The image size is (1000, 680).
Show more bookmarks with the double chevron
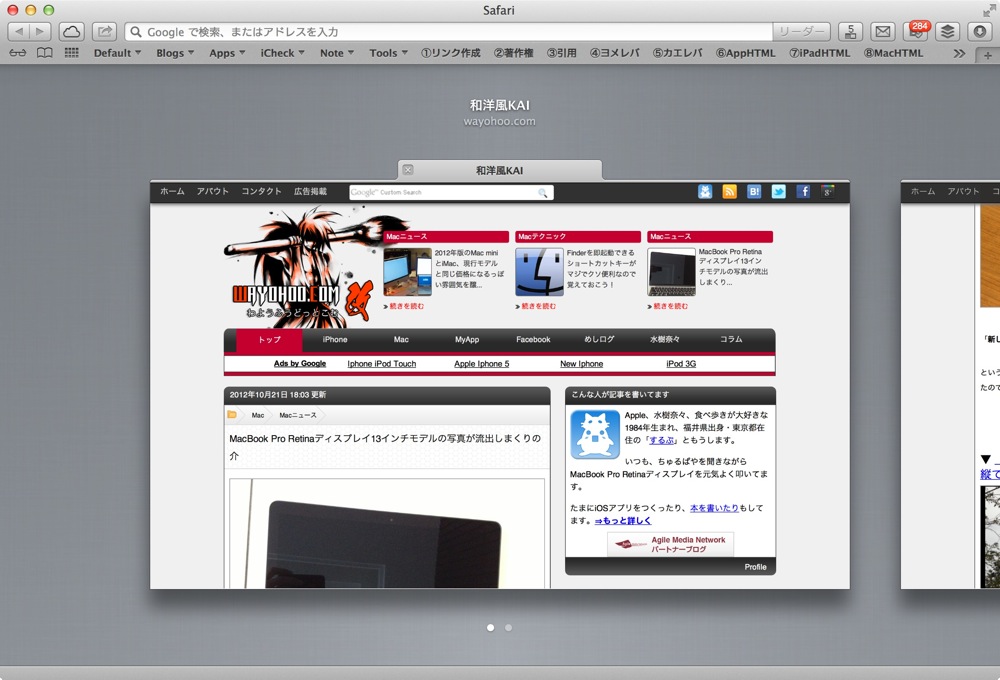(959, 54)
